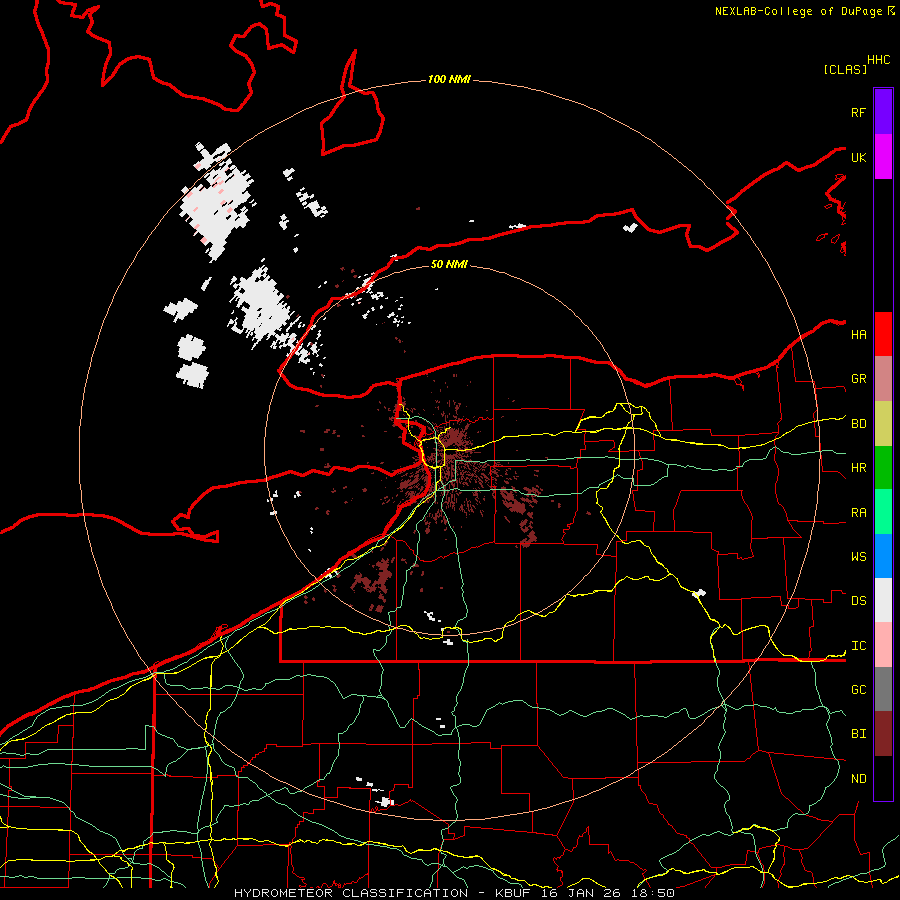Click the WS legend label
Screen dimensions: 900x900
click(x=858, y=557)
